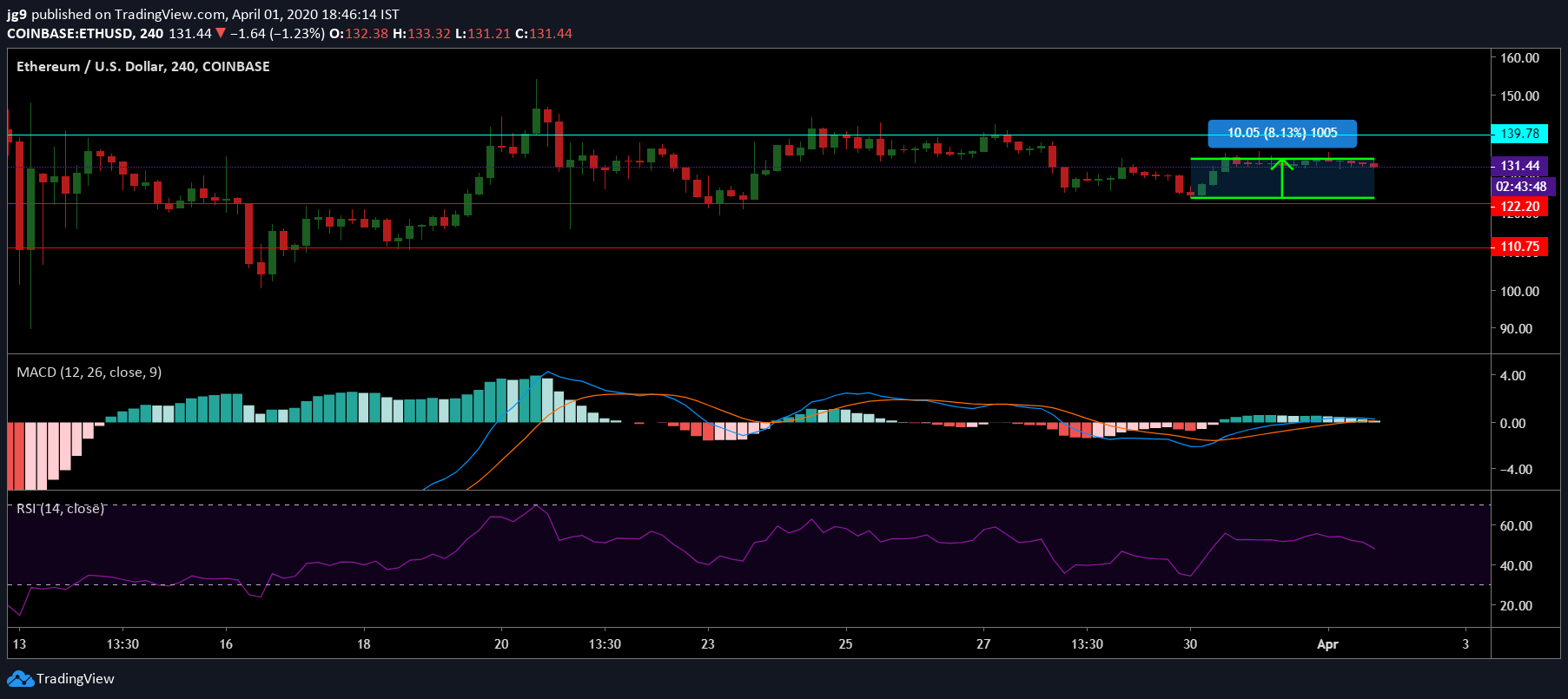Screen dimensions: 1568x699
Task: Select the blue 10.05 (8.13%) 1005 measurement label
Action: 1282,133
